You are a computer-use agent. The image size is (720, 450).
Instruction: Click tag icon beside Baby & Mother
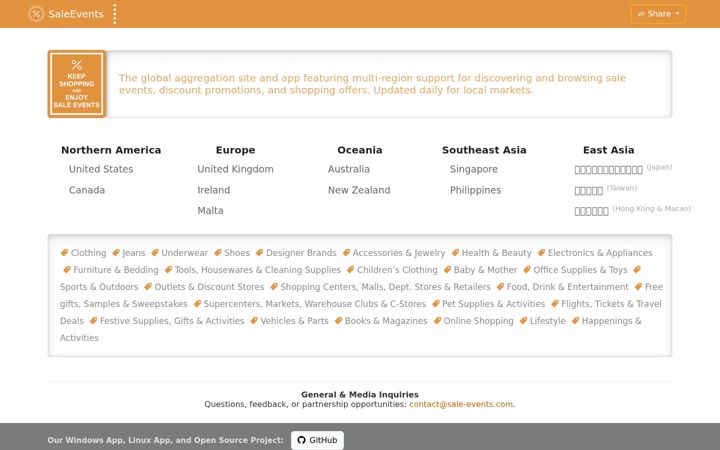coord(447,270)
